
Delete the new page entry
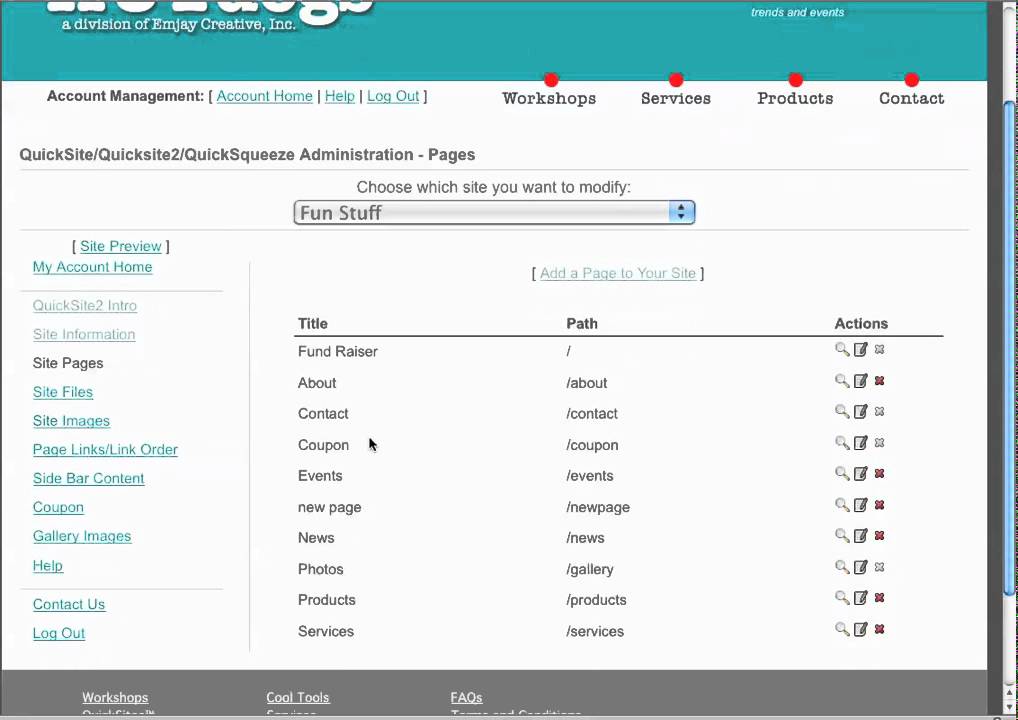pyautogui.click(x=880, y=505)
